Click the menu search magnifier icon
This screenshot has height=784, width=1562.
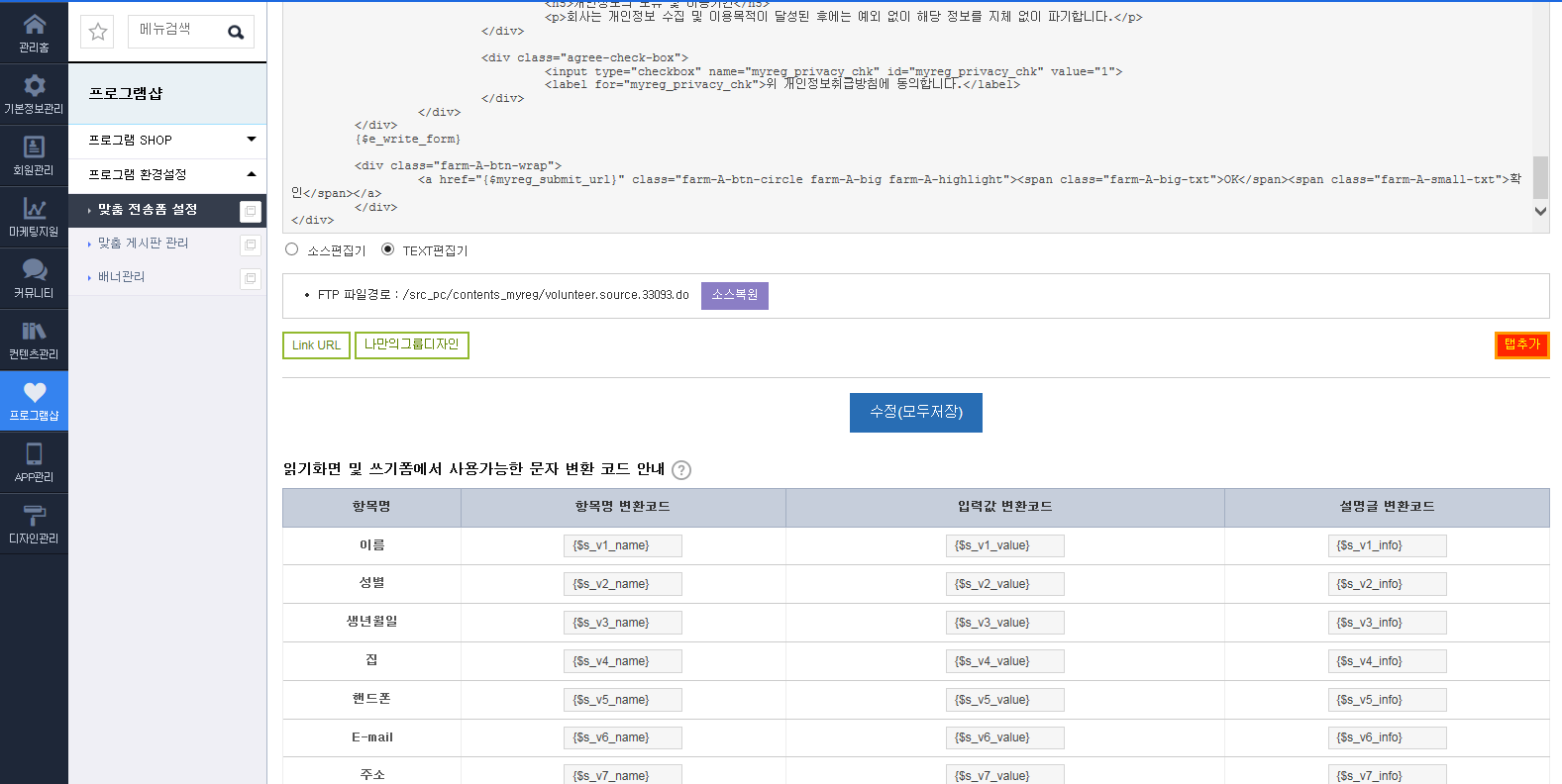pos(236,32)
